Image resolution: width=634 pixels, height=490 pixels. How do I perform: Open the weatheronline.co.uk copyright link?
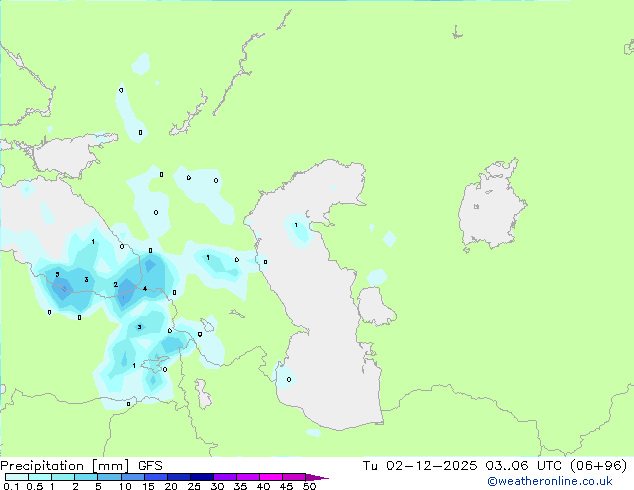pyautogui.click(x=550, y=481)
